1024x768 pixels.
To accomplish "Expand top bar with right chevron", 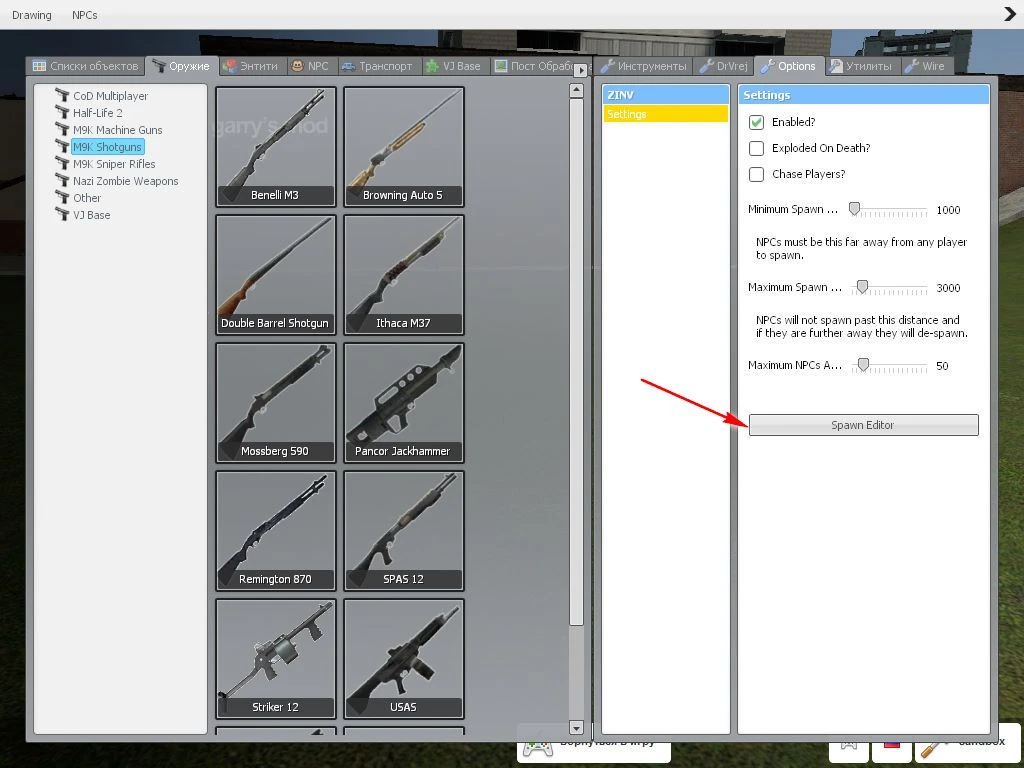I will pos(1010,14).
